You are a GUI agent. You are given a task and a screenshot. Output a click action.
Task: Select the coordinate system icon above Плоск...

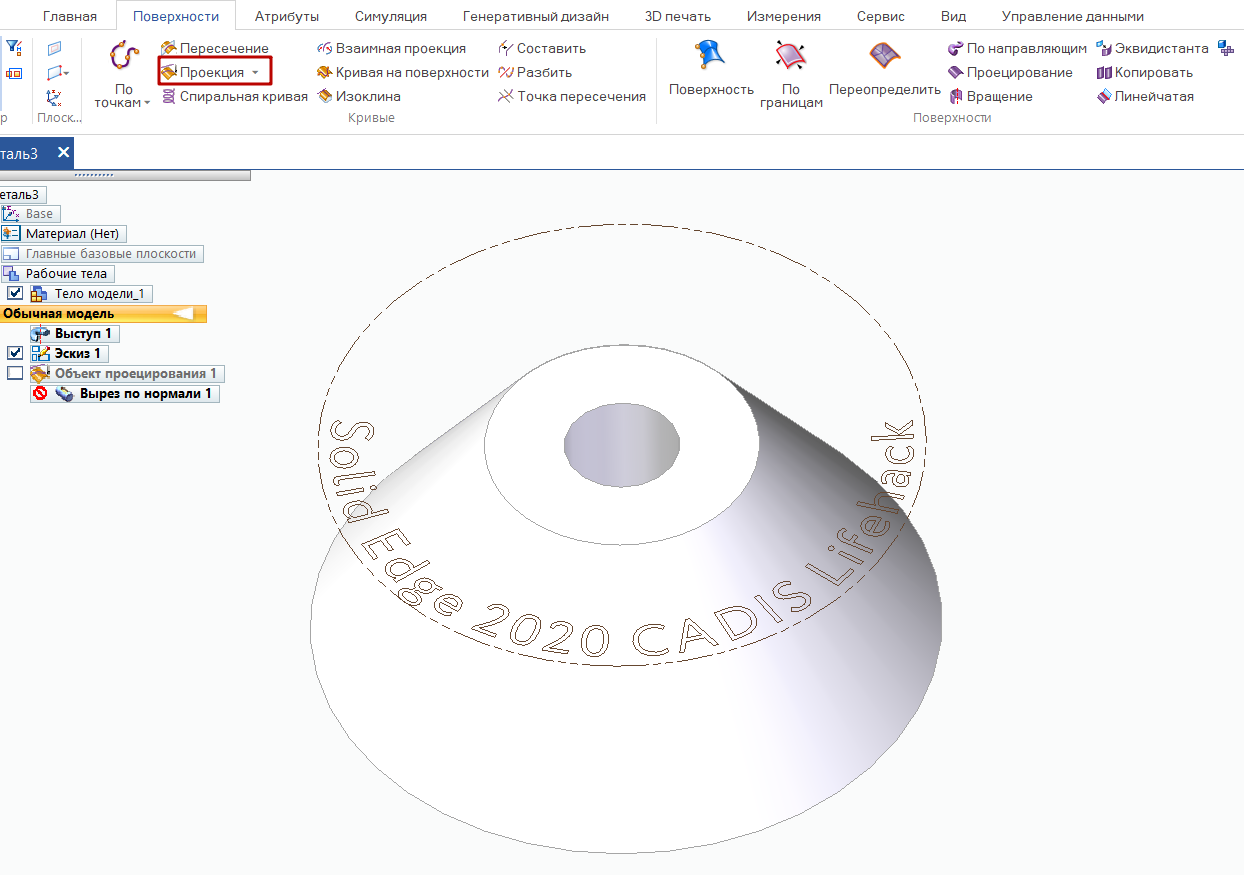click(54, 97)
